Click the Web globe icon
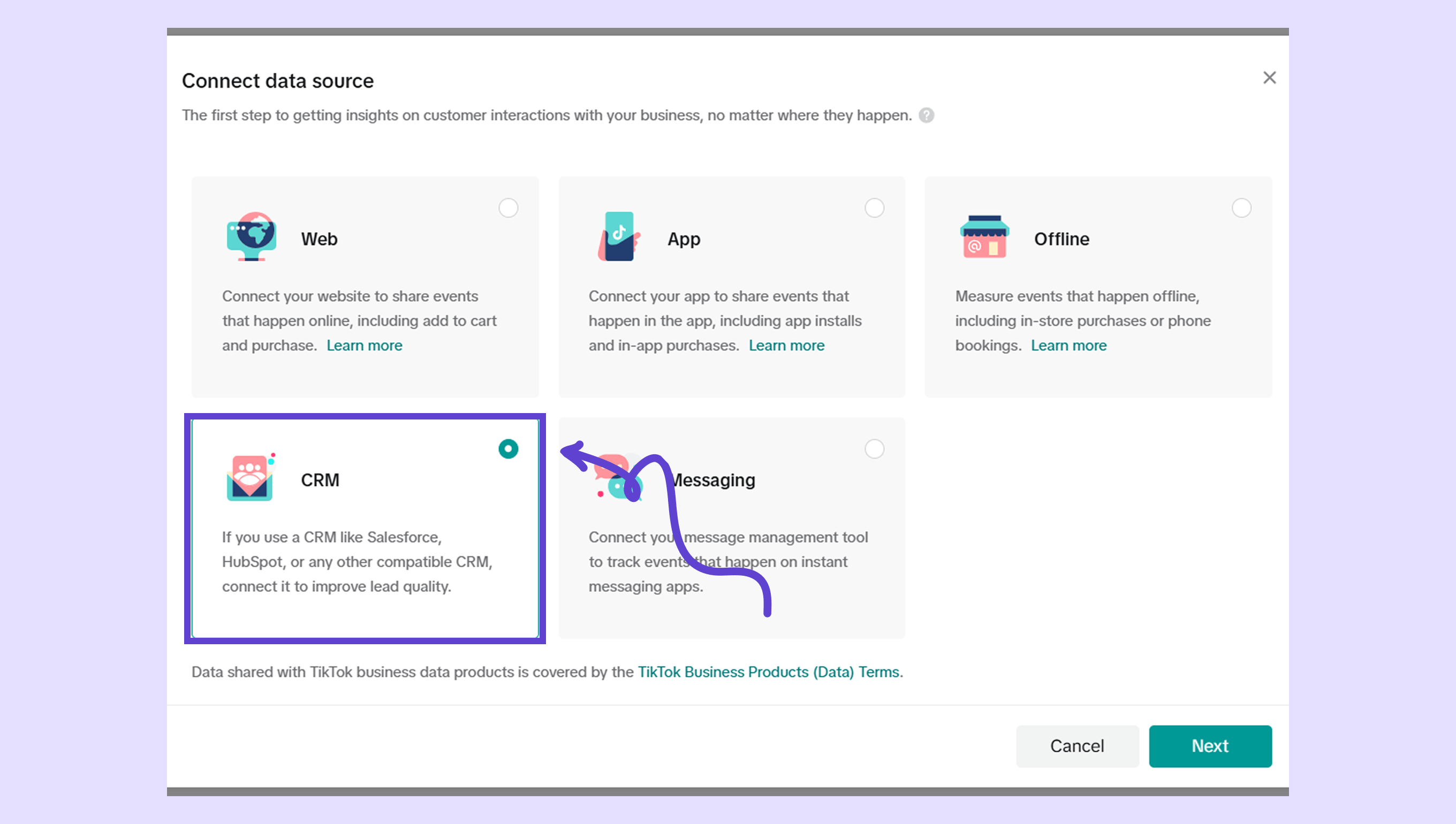 [x=252, y=236]
